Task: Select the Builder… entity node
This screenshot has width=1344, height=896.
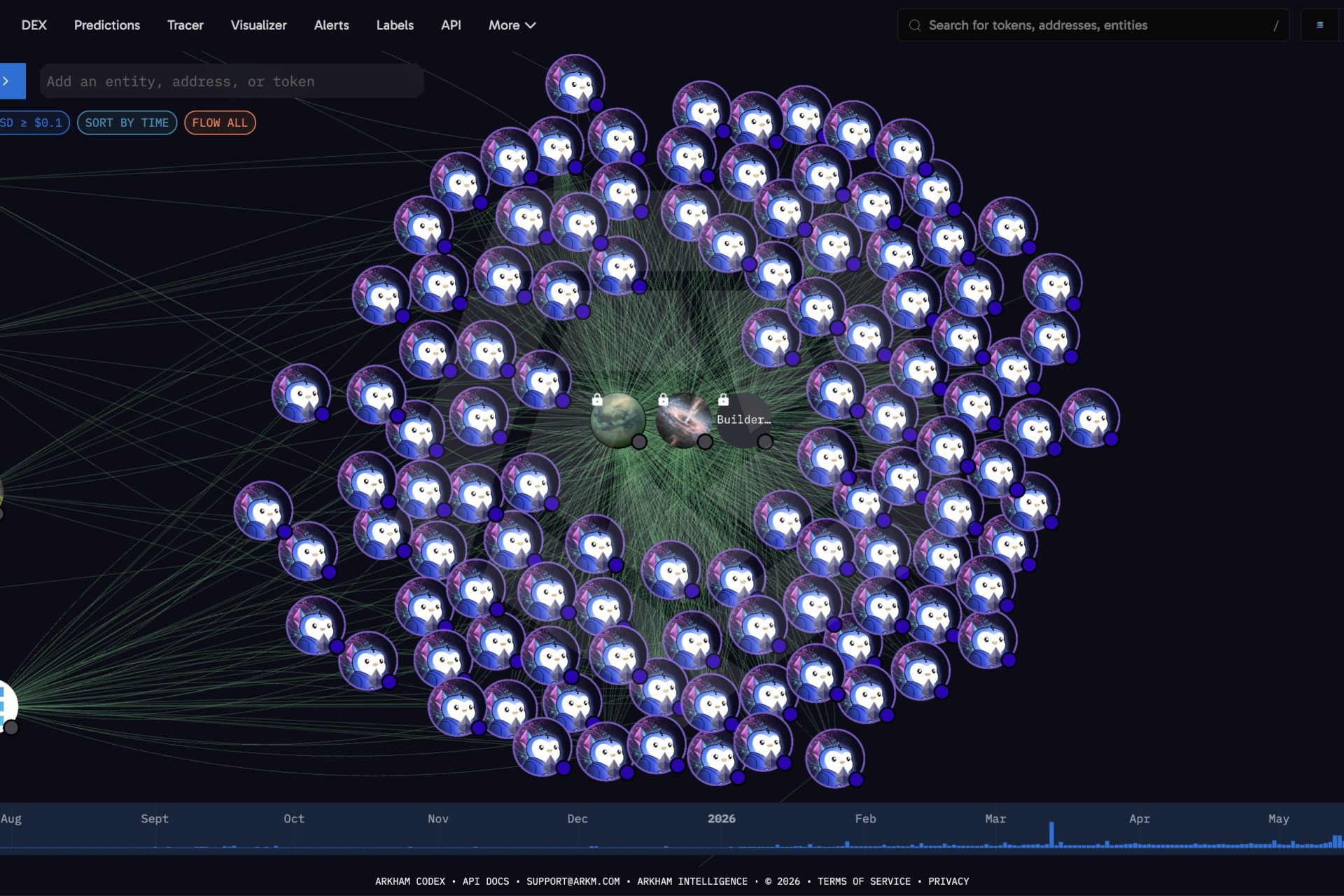Action: 745,421
